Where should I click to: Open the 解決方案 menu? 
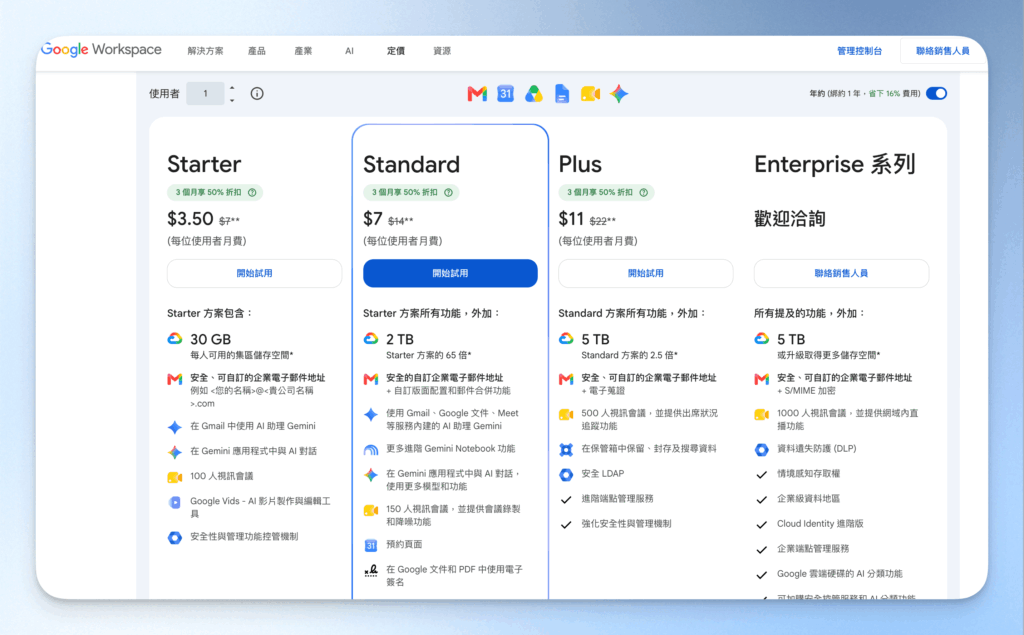[205, 51]
